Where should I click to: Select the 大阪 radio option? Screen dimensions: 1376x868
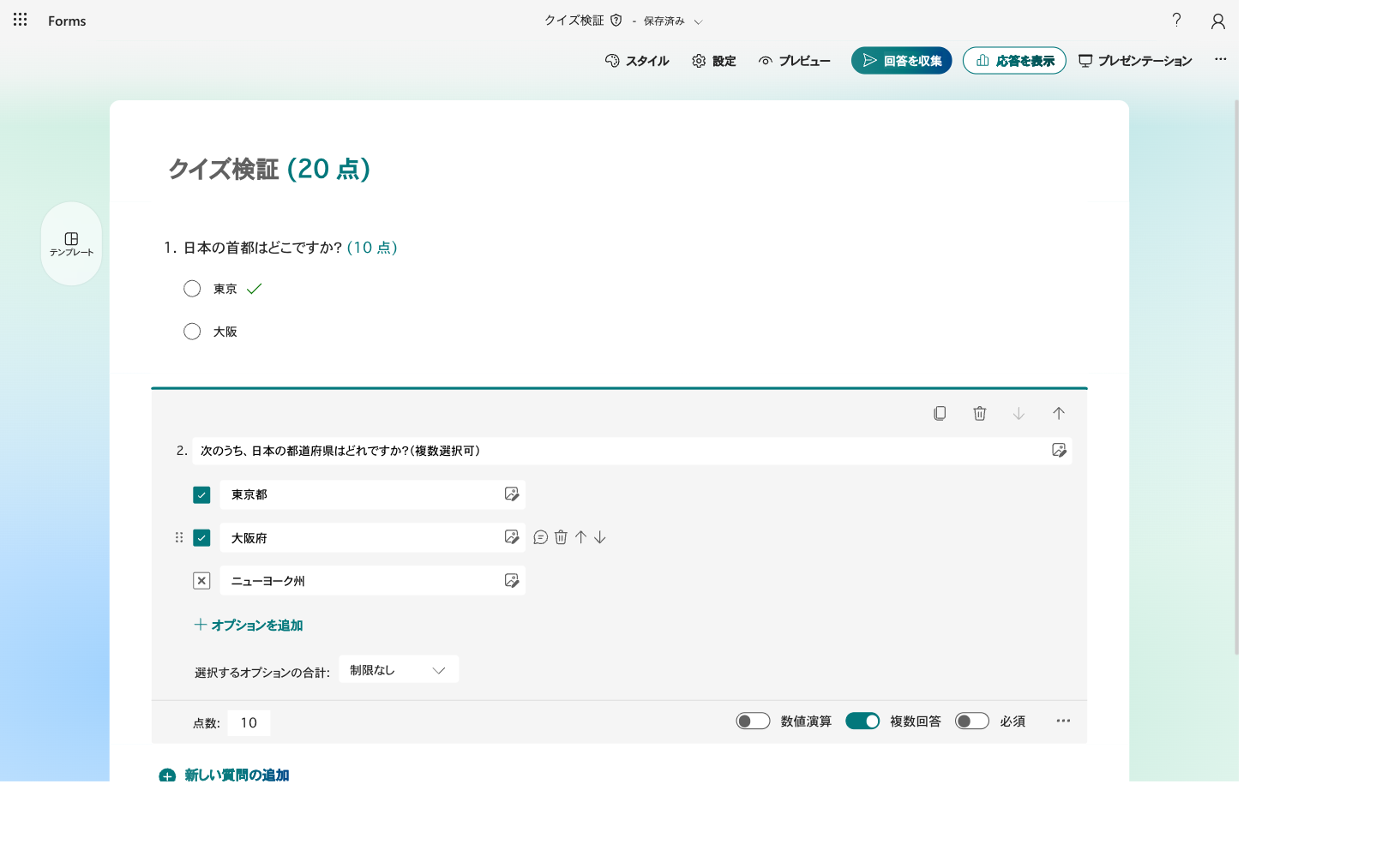[x=192, y=332]
